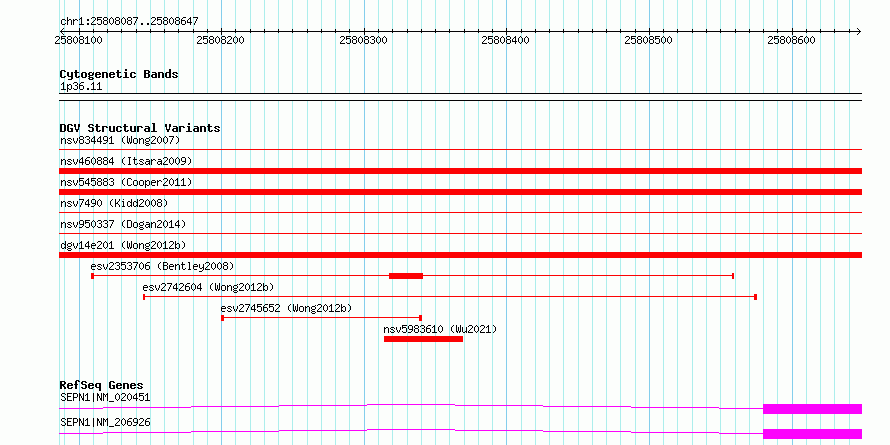Open the SEPN1|NM_020451 transcript label

click(105, 397)
